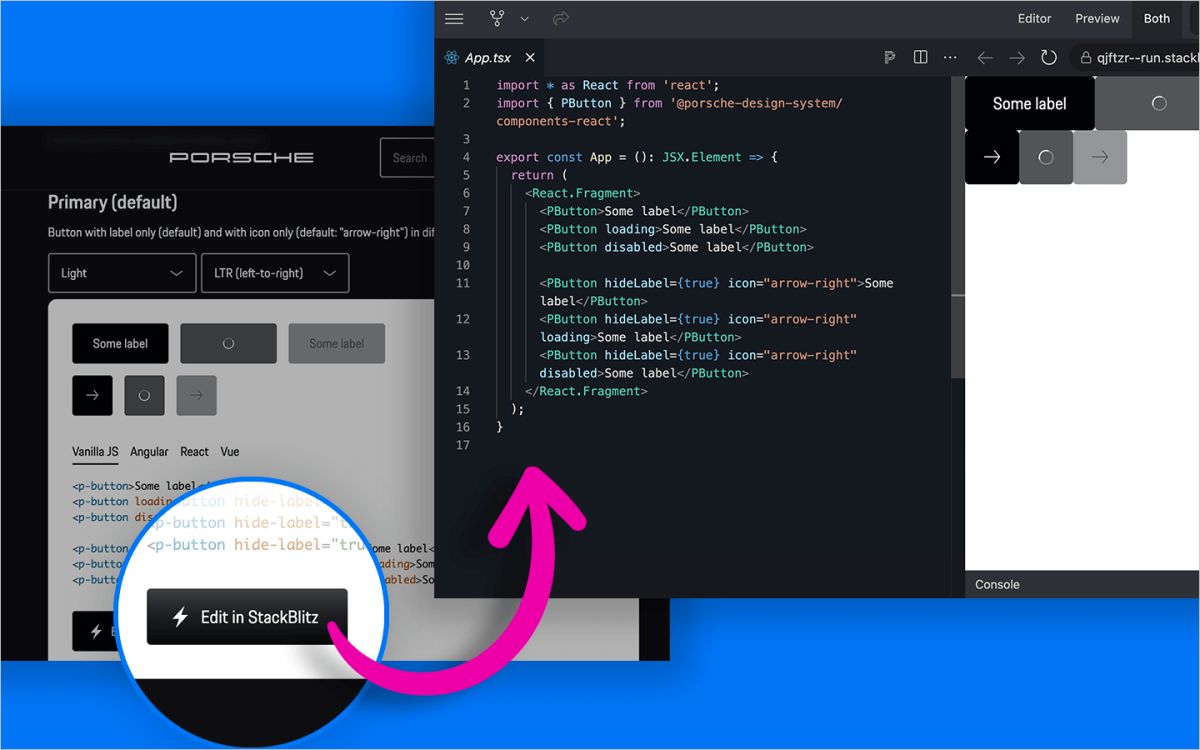Image resolution: width=1200 pixels, height=750 pixels.
Task: Click the loading spinner button in preview top row
Action: coord(1147,103)
